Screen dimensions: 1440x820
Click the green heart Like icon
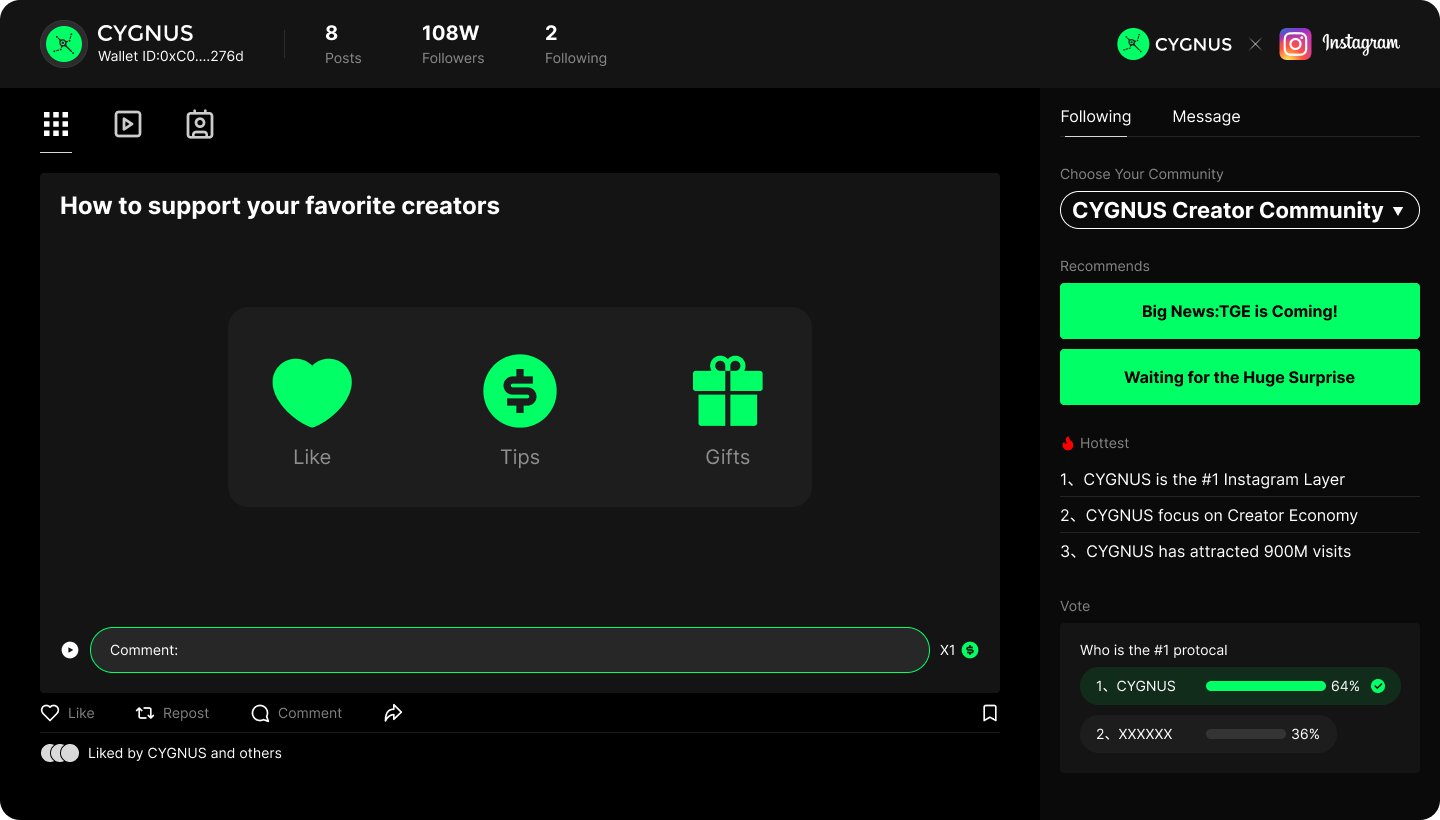coord(312,392)
